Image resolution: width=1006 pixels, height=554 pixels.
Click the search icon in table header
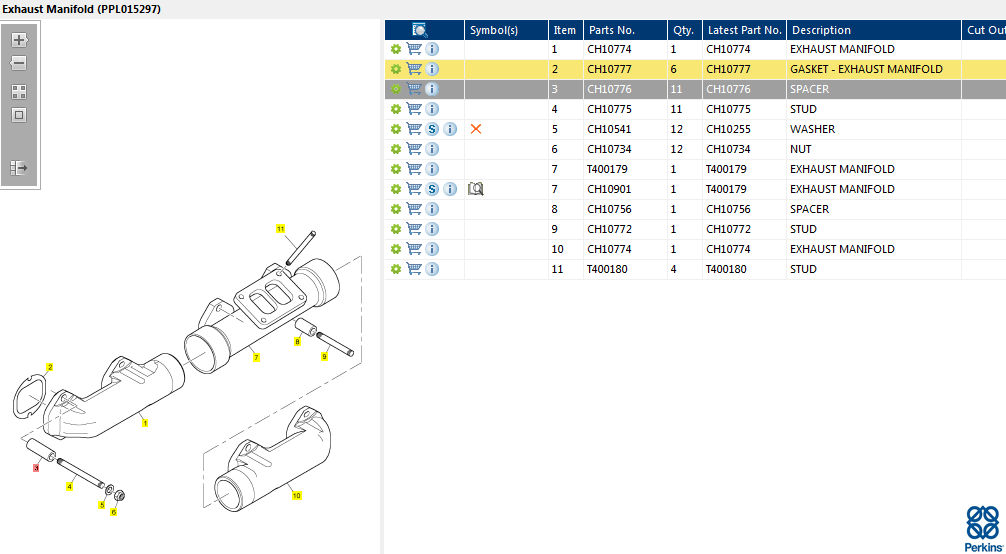pyautogui.click(x=420, y=30)
